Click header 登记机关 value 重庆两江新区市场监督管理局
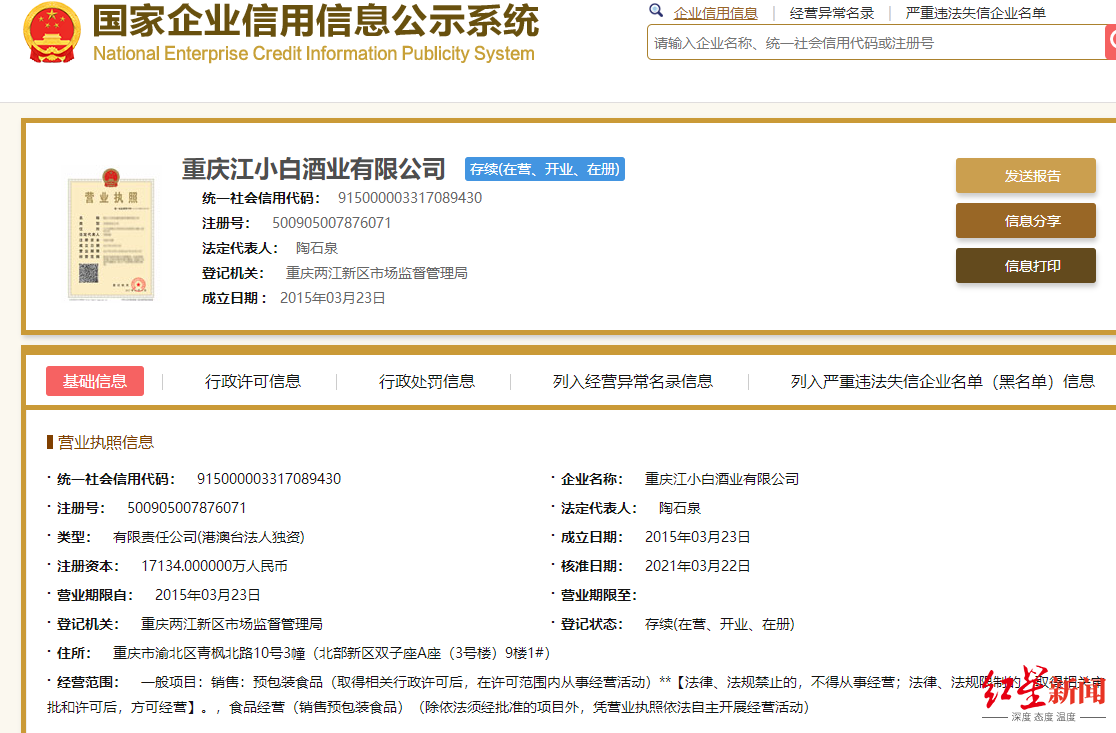Screen dimensions: 1116x733 tap(377, 273)
